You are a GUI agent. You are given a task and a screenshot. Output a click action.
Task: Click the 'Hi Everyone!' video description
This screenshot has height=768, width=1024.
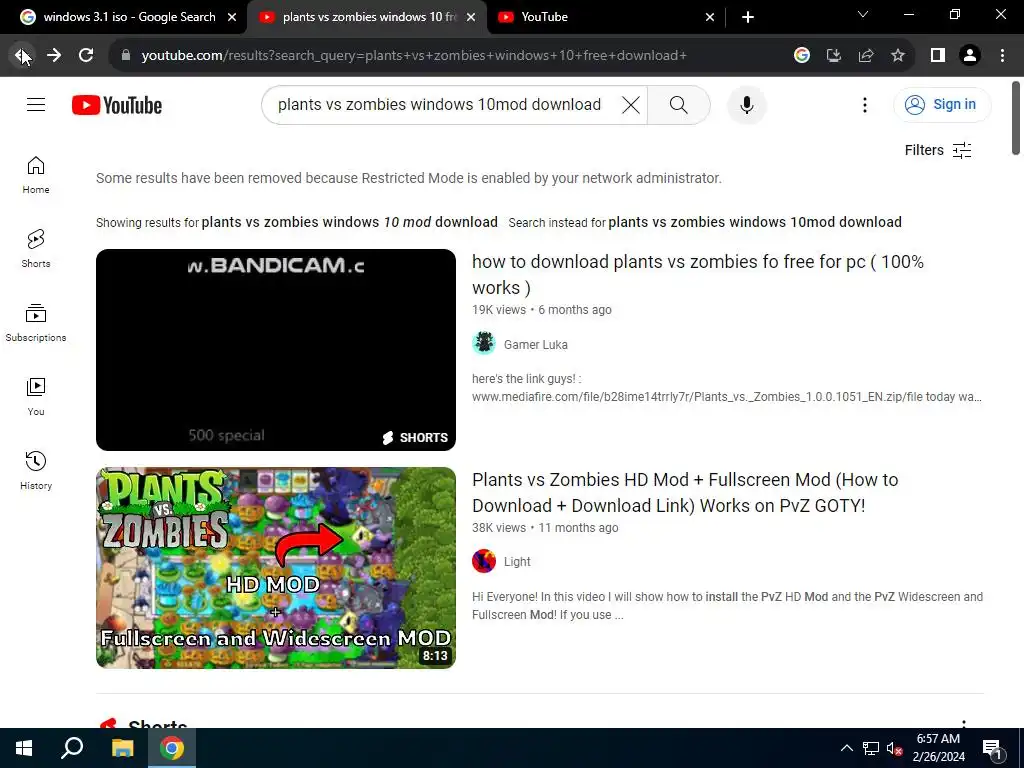(x=728, y=605)
